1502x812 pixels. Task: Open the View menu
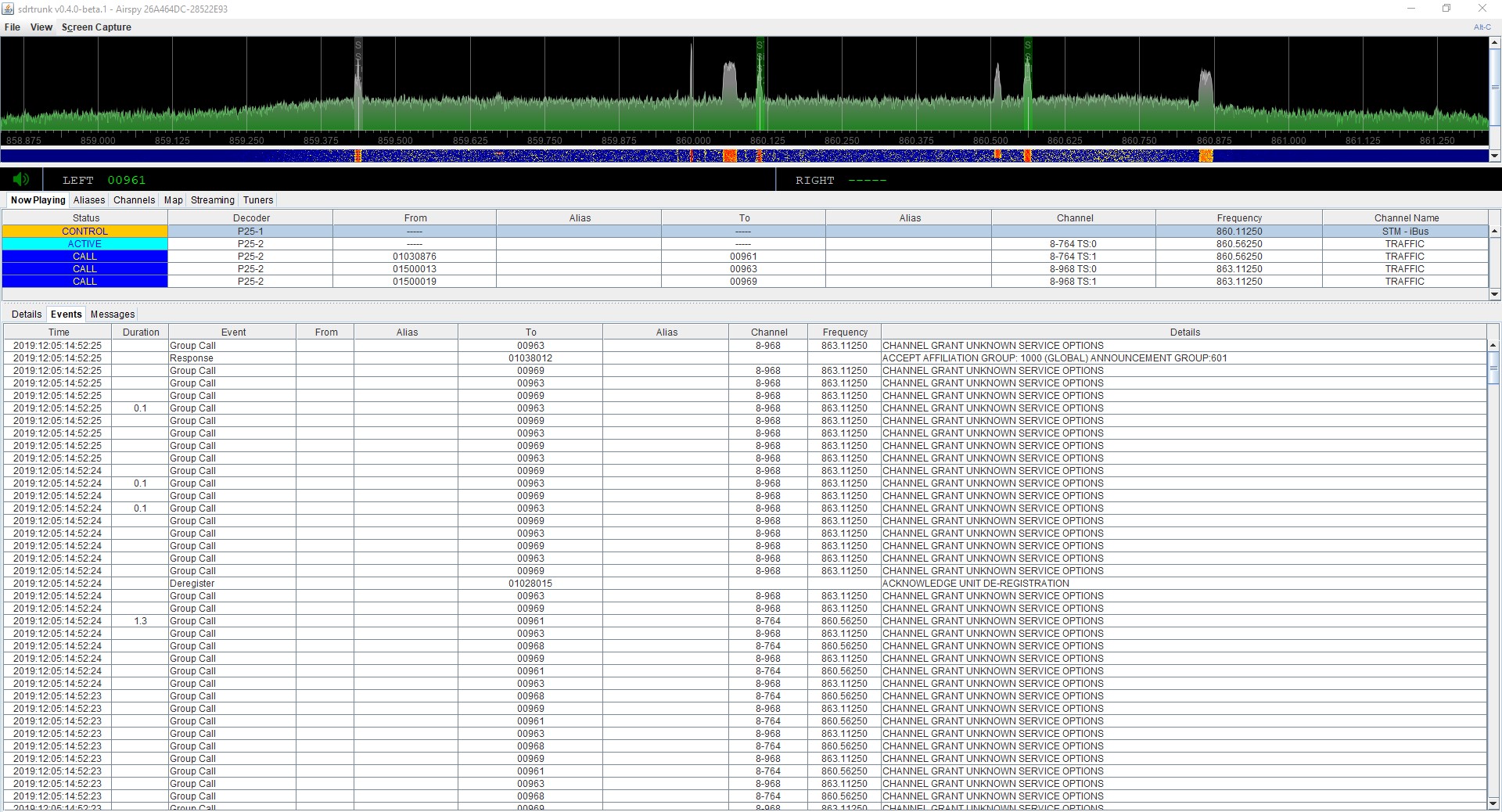click(x=41, y=27)
